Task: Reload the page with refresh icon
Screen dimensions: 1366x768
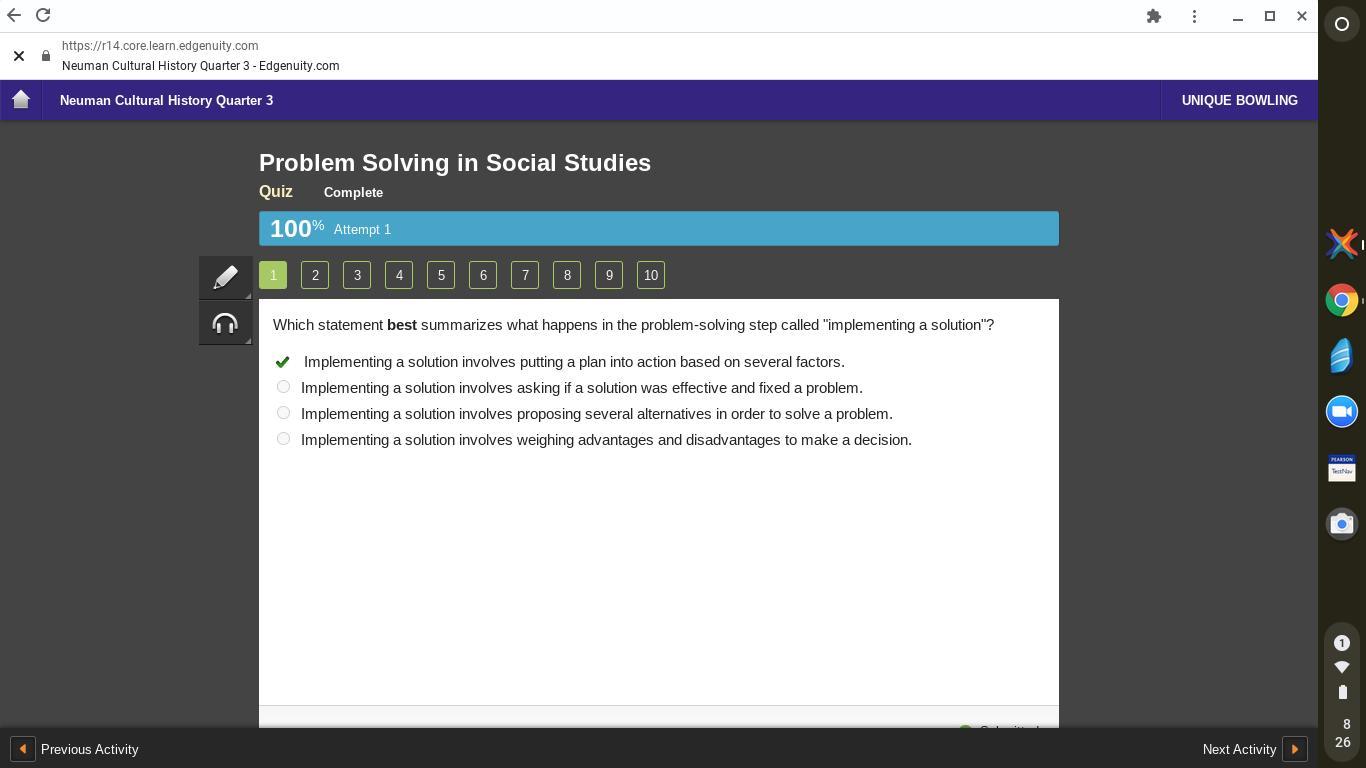Action: tap(43, 16)
